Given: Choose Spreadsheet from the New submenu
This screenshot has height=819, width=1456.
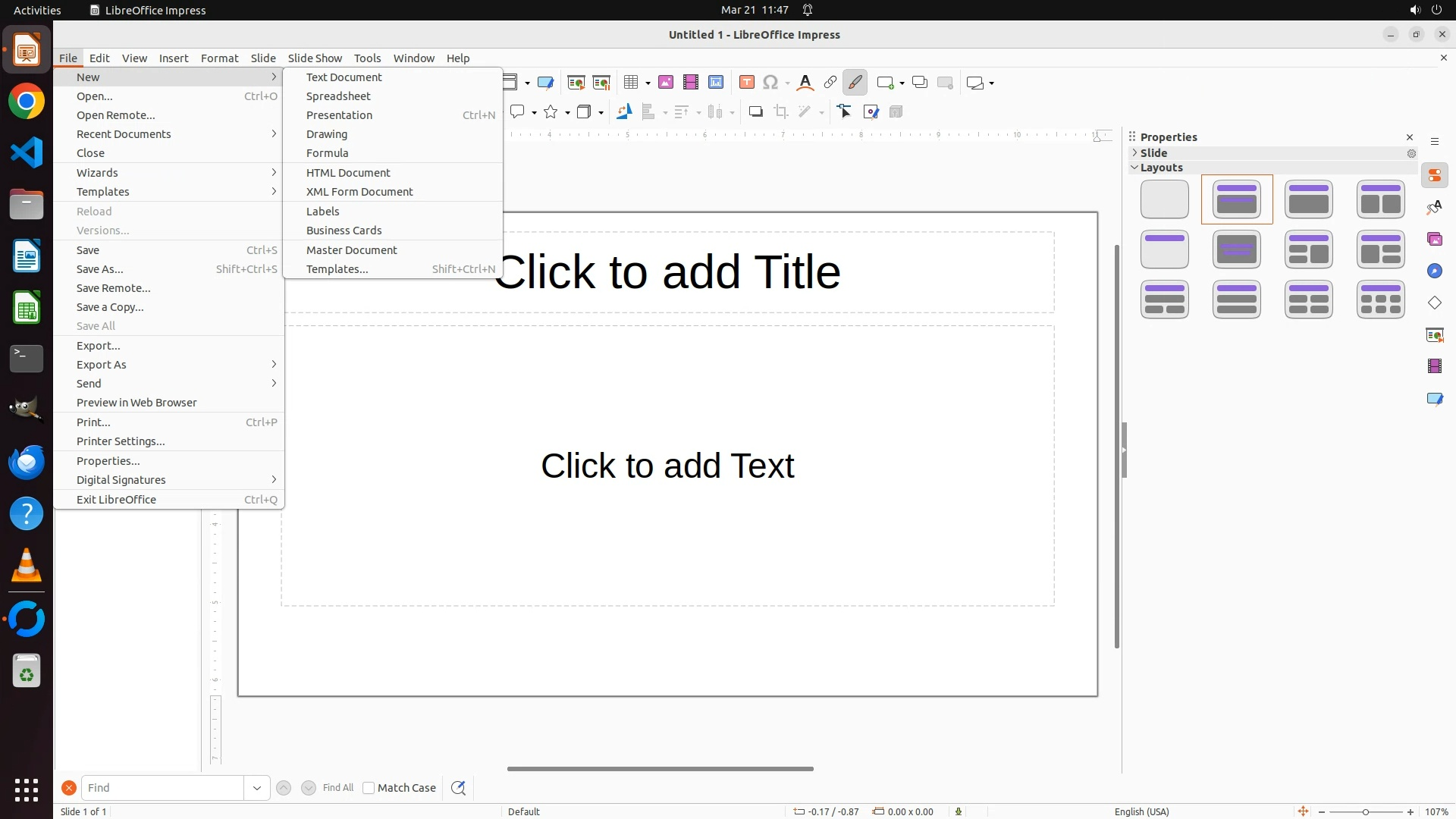Looking at the screenshot, I should click(x=338, y=96).
